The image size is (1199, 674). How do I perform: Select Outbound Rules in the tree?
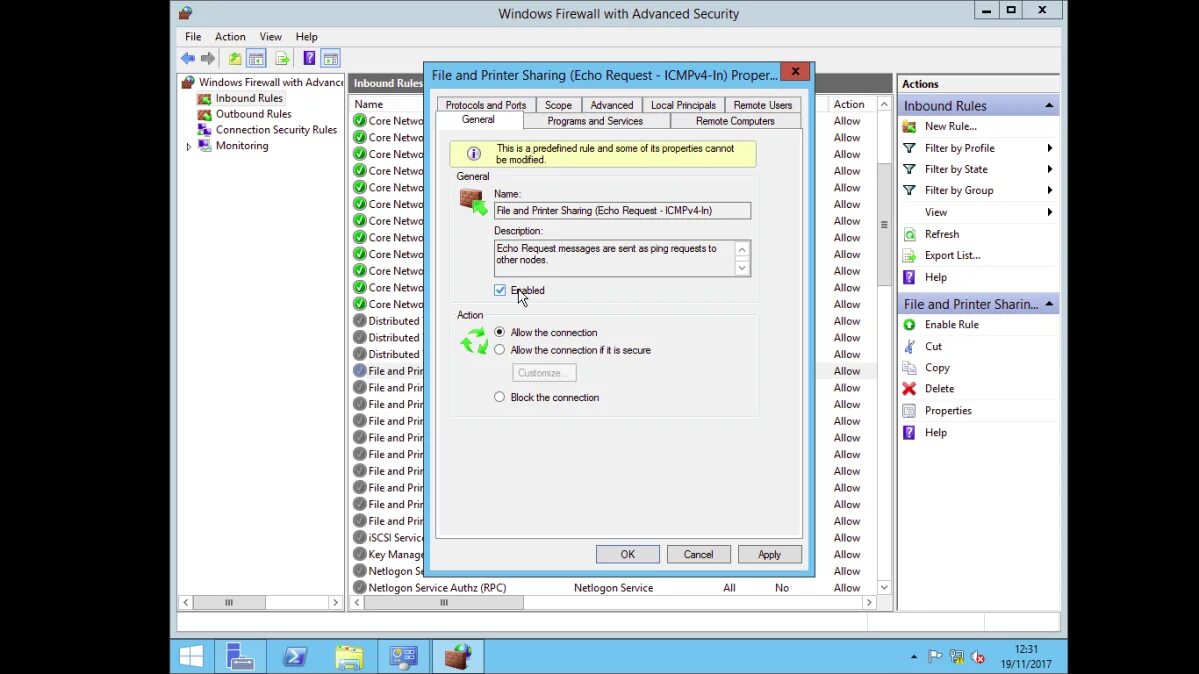[253, 114]
